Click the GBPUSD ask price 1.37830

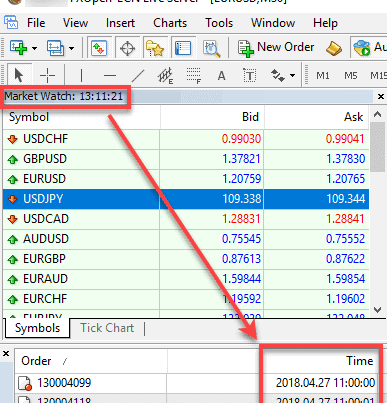[x=345, y=159]
